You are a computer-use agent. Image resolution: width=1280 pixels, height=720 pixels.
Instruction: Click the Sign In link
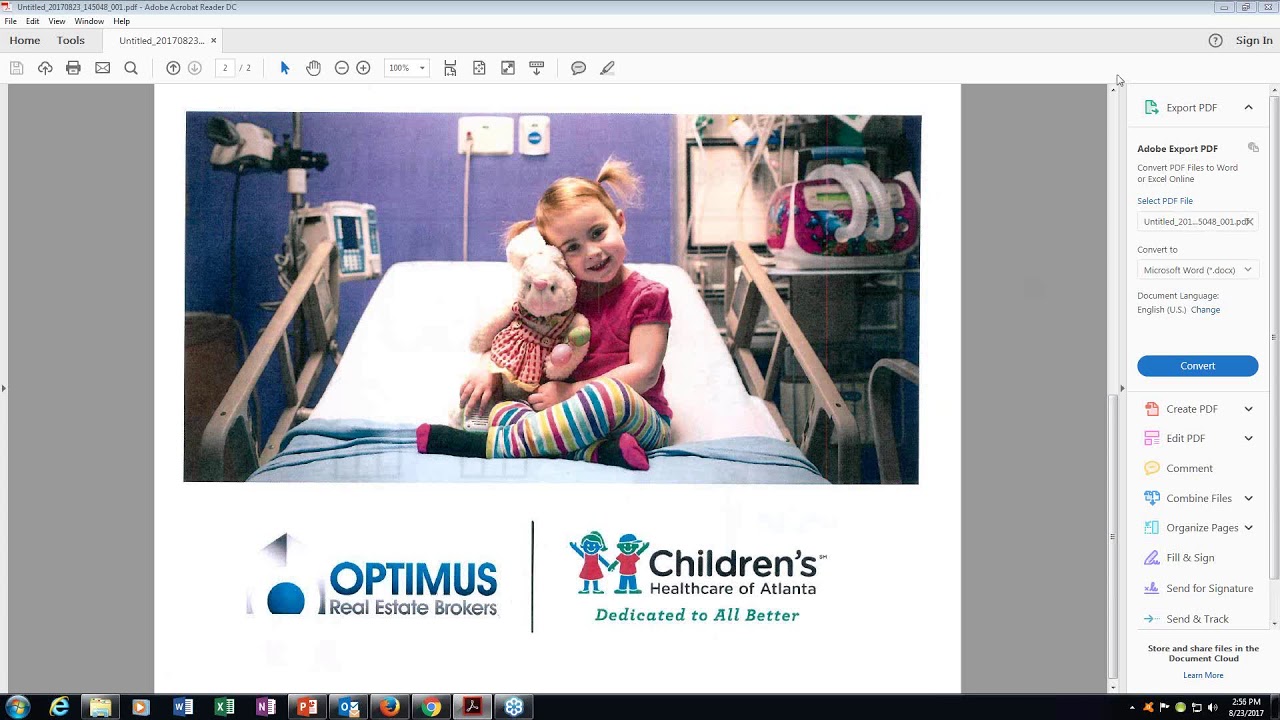(1254, 41)
